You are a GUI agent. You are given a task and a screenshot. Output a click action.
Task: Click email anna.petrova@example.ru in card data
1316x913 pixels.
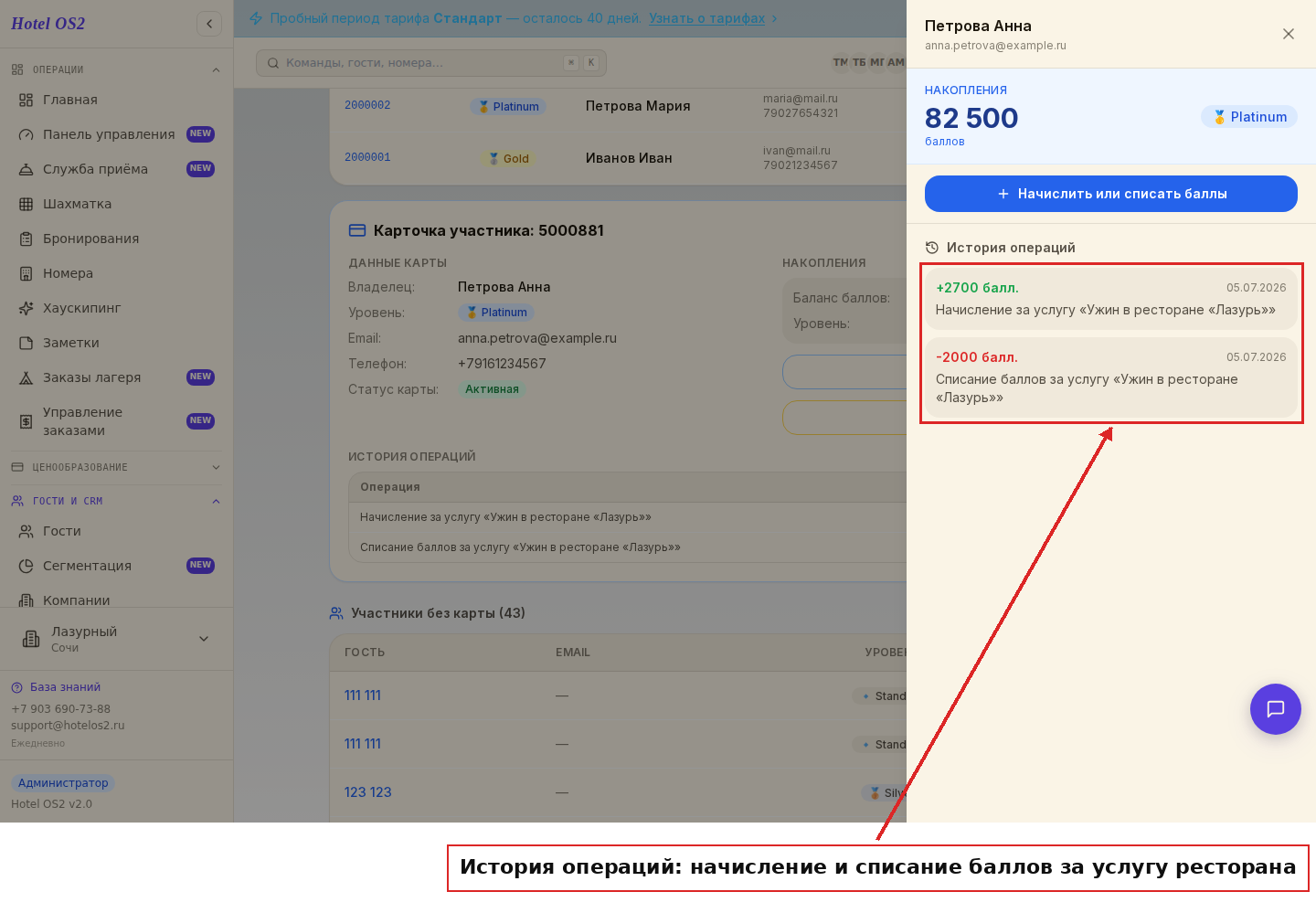tap(537, 338)
